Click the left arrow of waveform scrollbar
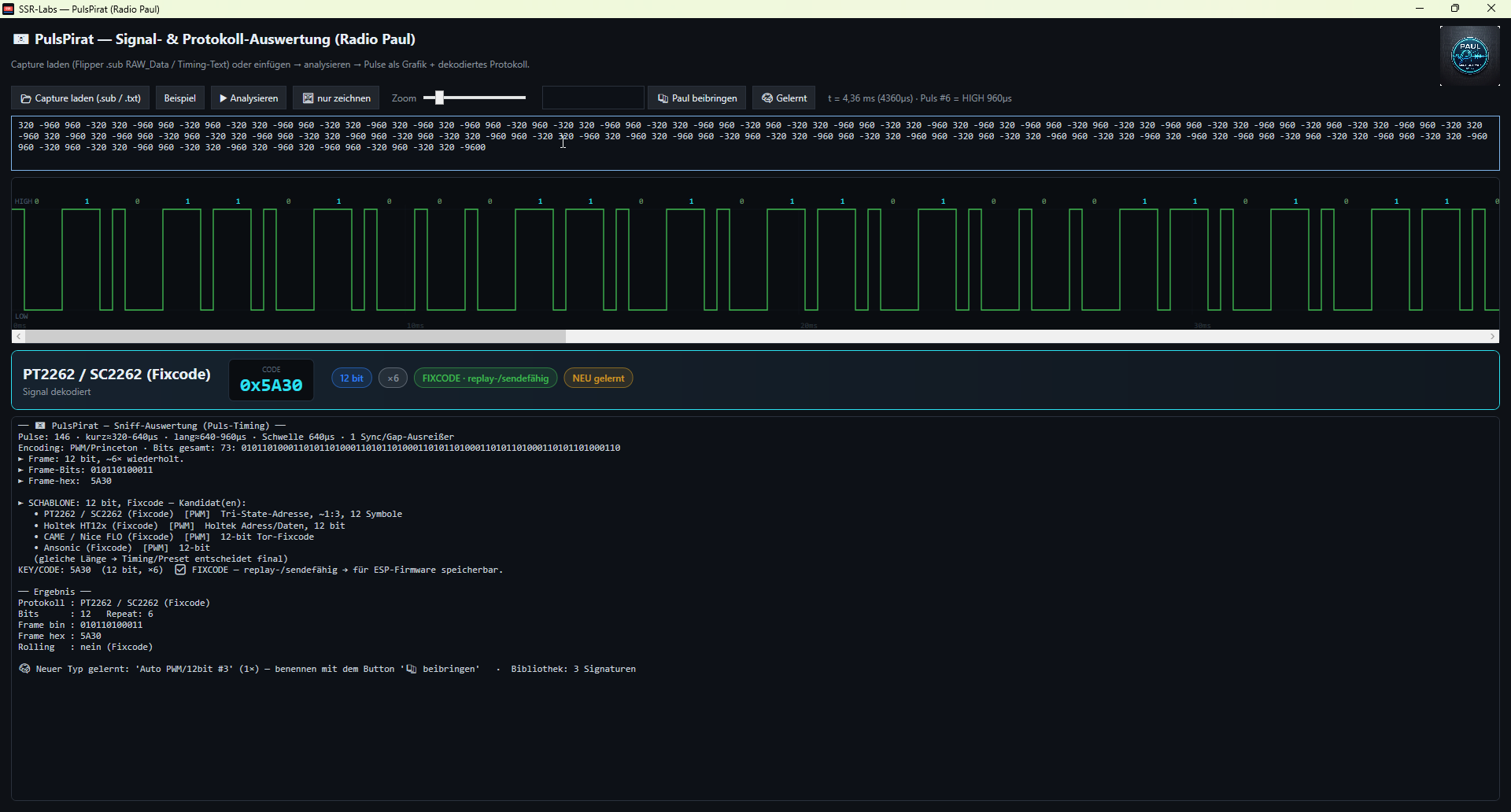 click(x=19, y=337)
